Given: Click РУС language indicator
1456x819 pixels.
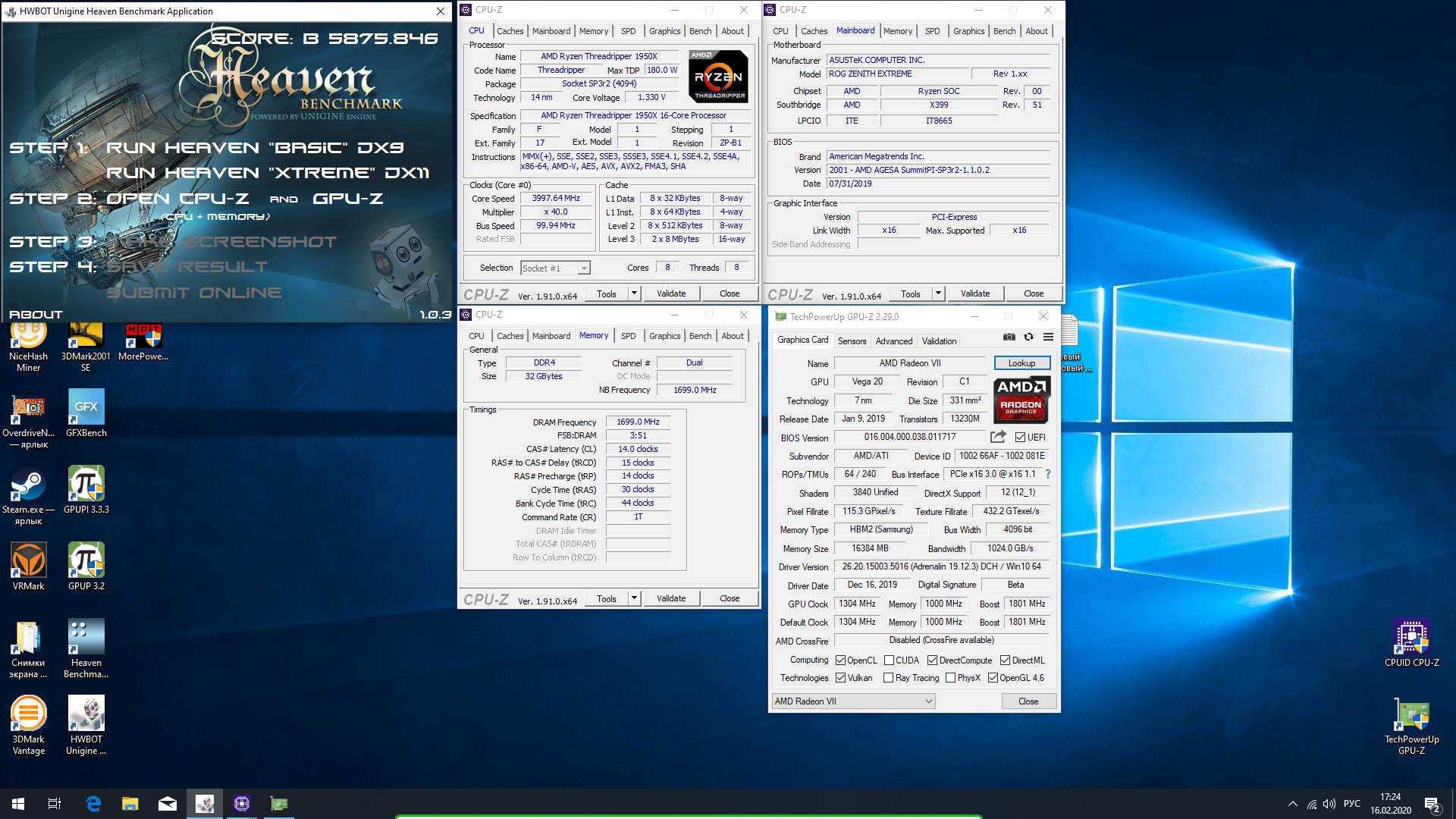Looking at the screenshot, I should 1351,804.
